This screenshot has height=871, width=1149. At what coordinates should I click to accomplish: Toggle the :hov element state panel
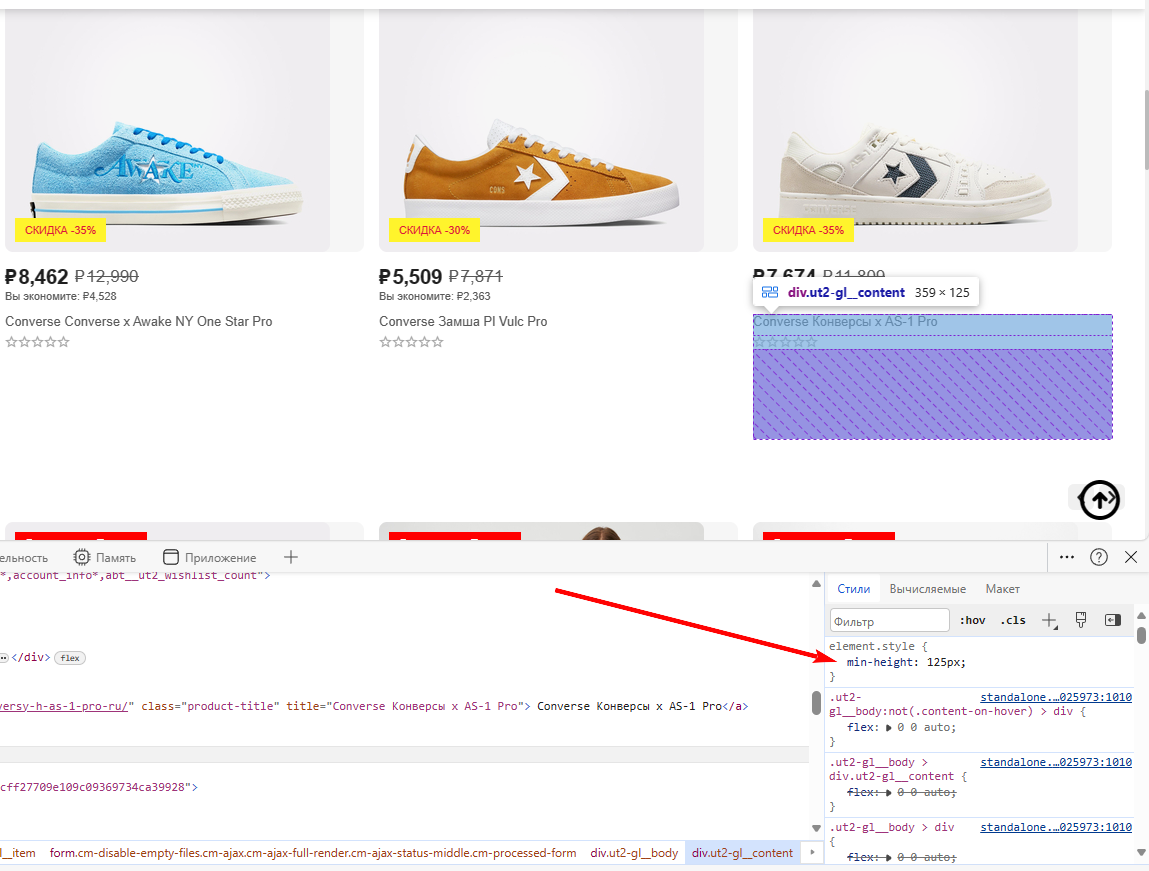tap(972, 620)
